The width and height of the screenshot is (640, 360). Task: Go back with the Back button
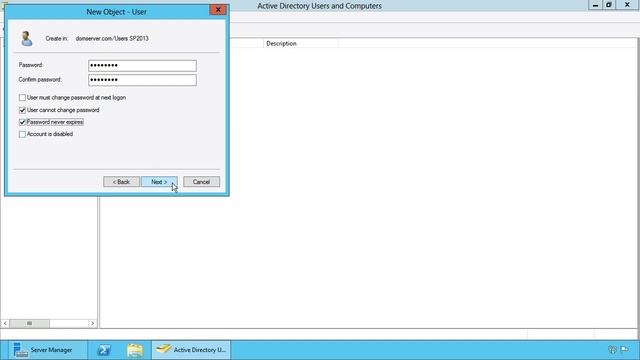[121, 182]
